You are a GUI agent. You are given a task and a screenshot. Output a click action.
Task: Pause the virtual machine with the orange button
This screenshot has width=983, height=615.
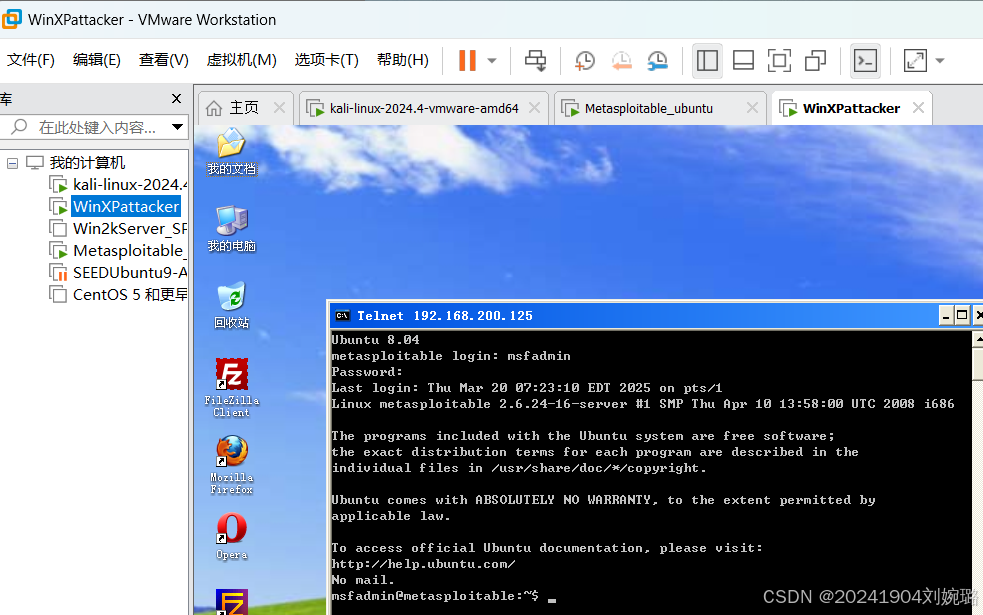pos(467,61)
